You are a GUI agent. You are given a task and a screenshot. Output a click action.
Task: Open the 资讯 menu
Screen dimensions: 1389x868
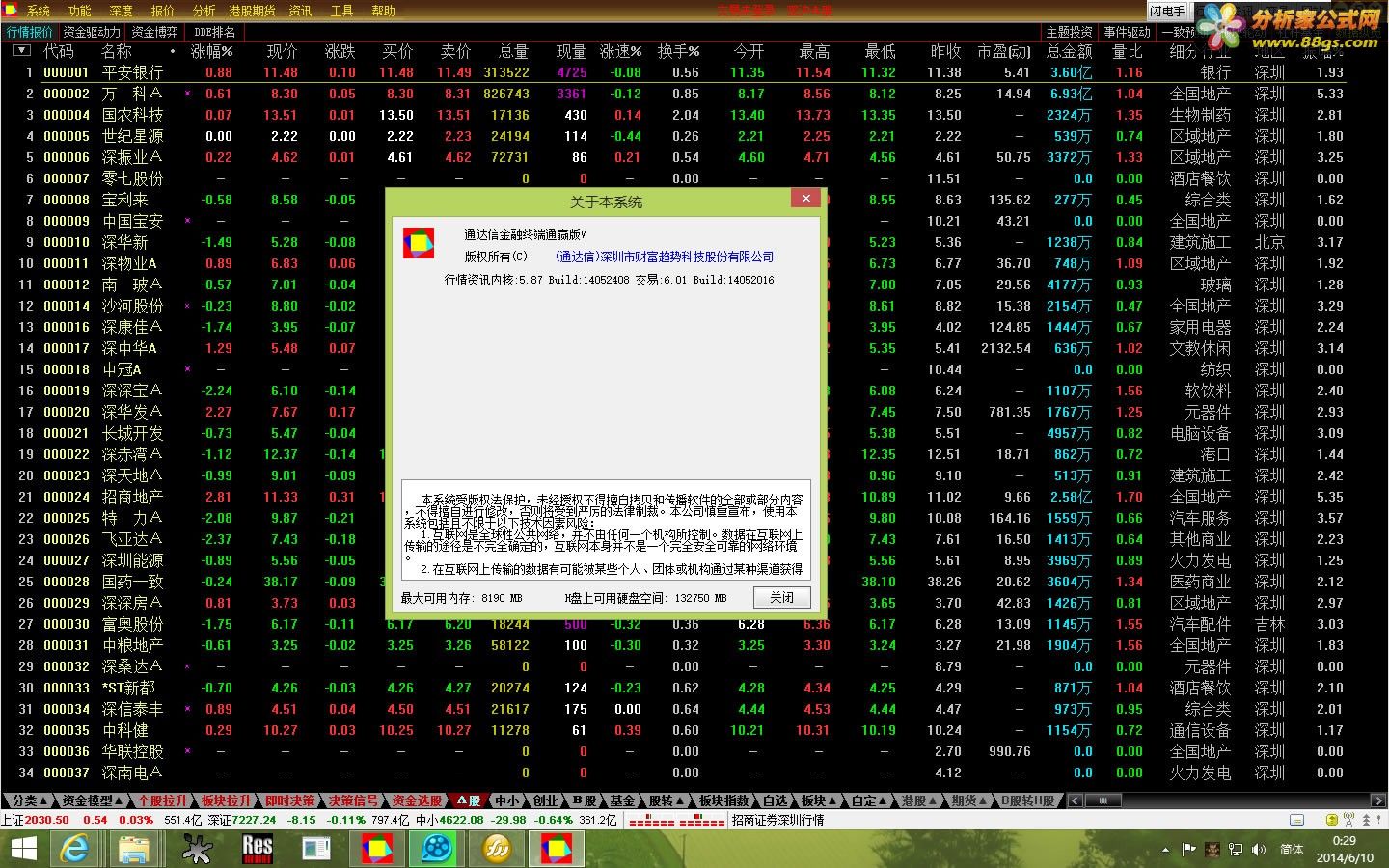coord(301,11)
